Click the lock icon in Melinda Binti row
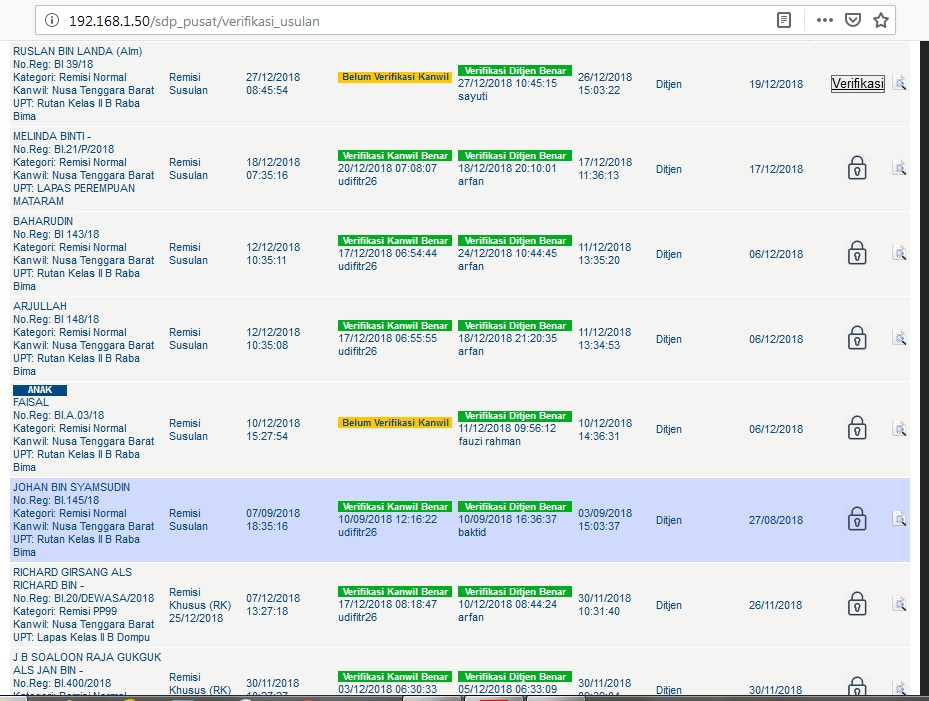The width and height of the screenshot is (929, 701). (x=857, y=168)
